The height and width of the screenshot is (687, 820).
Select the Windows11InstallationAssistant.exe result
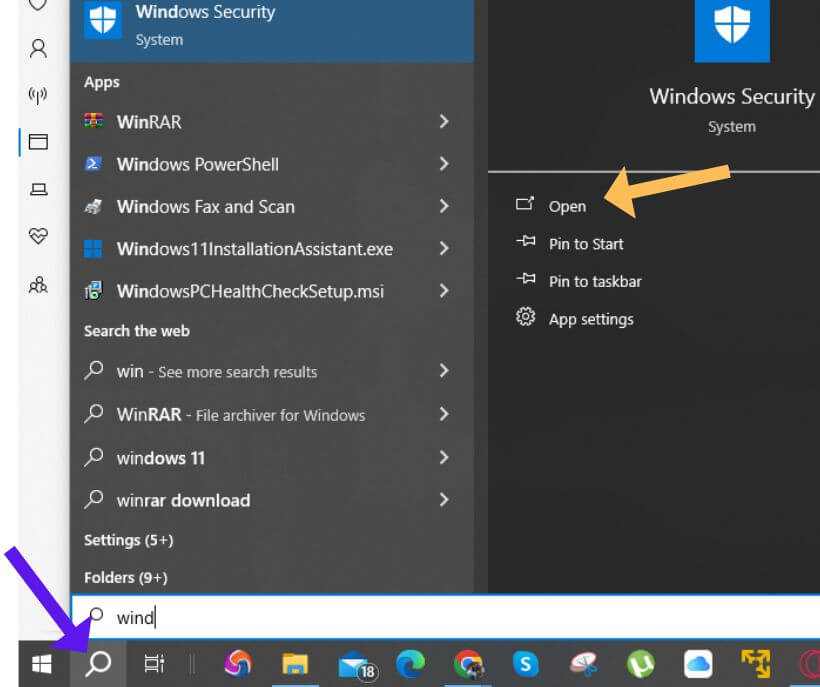(x=272, y=249)
